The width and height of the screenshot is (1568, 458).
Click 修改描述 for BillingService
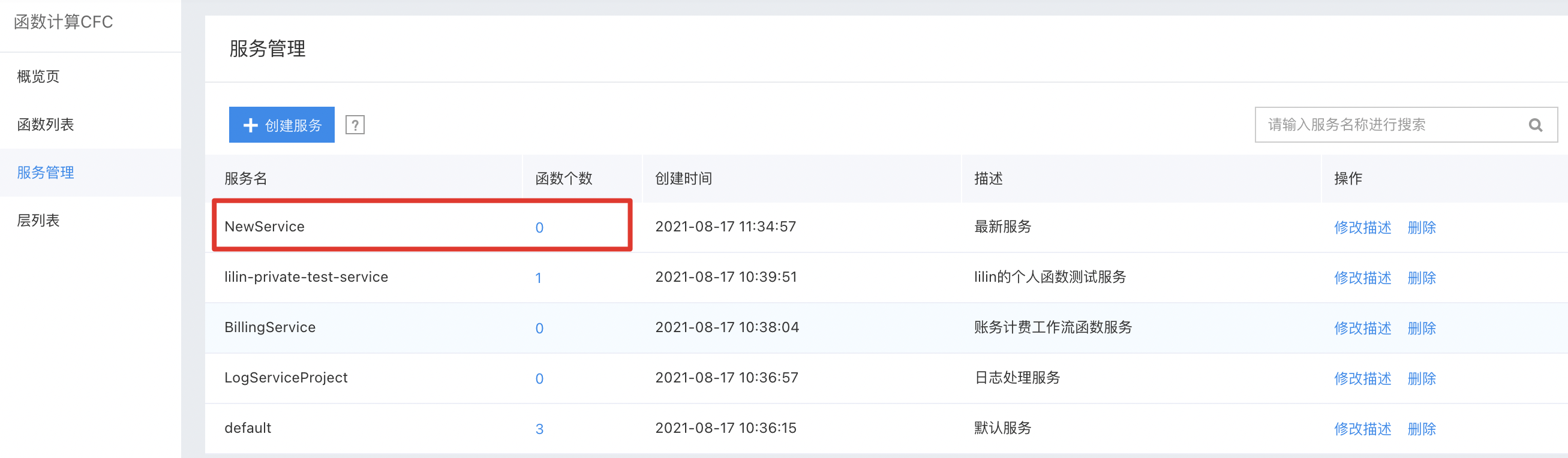pos(1362,329)
